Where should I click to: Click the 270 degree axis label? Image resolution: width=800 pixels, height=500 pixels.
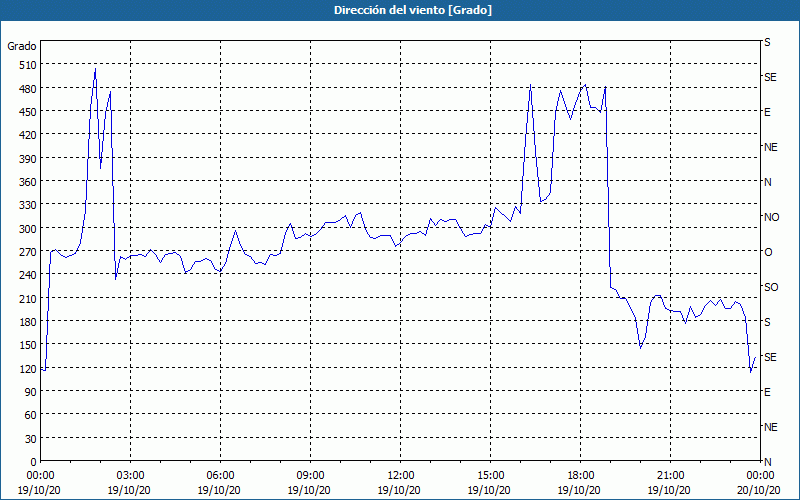28,252
